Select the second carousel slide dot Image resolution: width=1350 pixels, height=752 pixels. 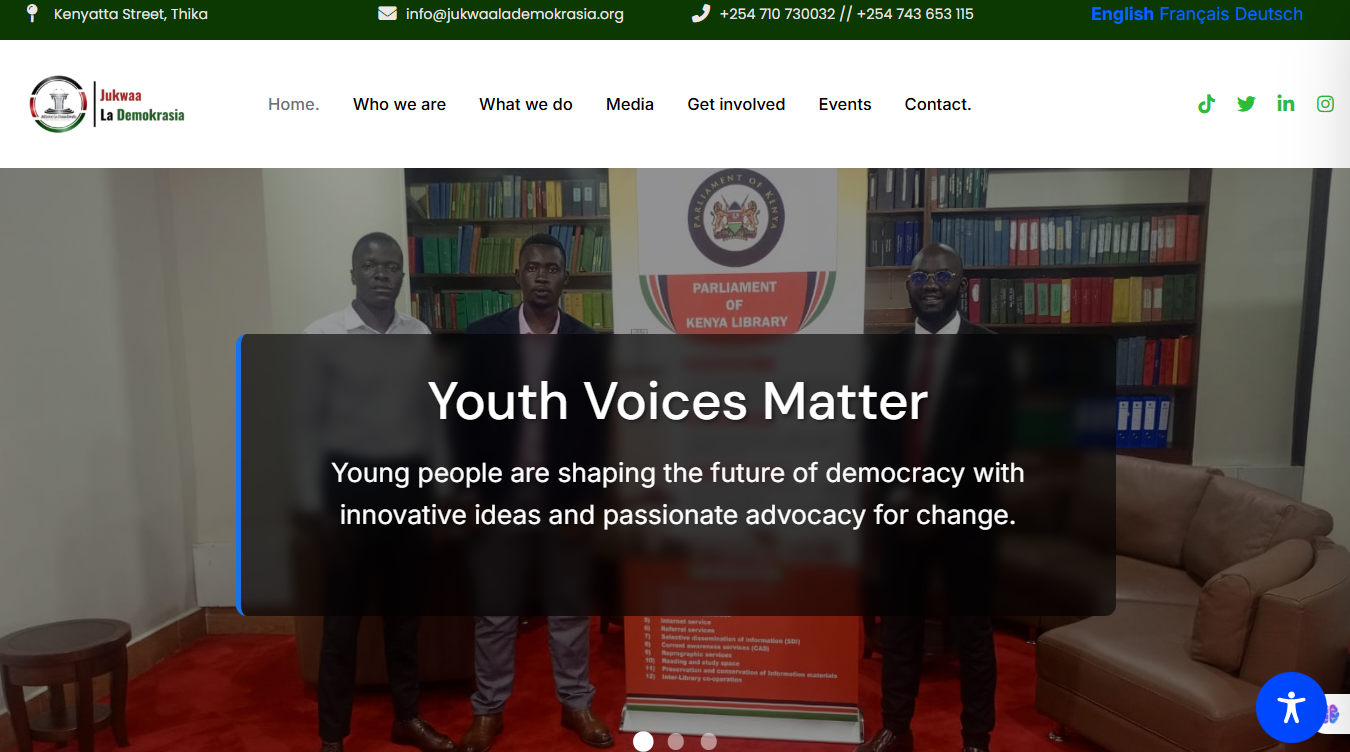[x=676, y=741]
